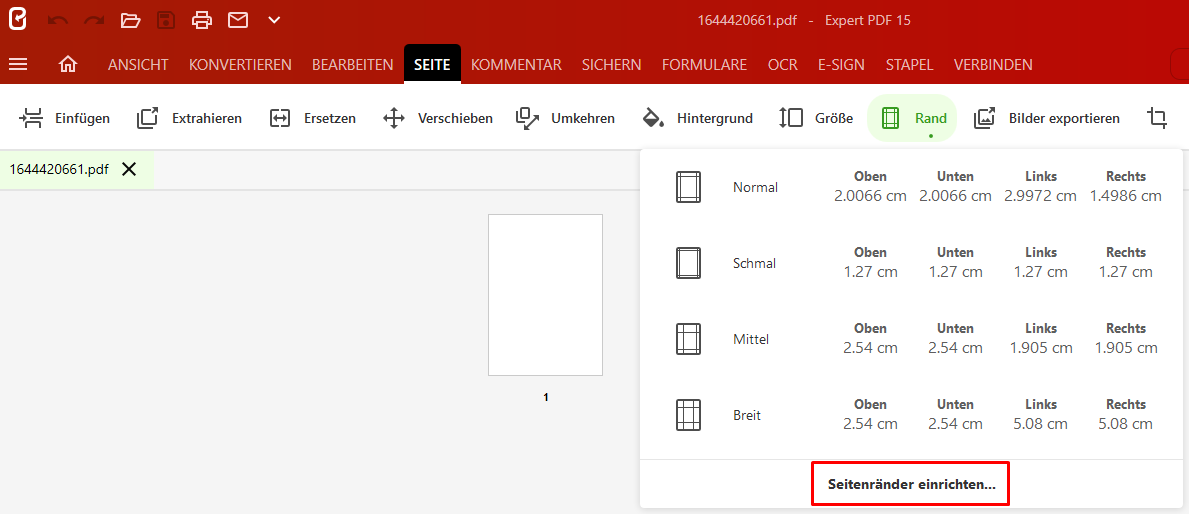1189x514 pixels.
Task: Click the Verschieben tool
Action: [438, 118]
